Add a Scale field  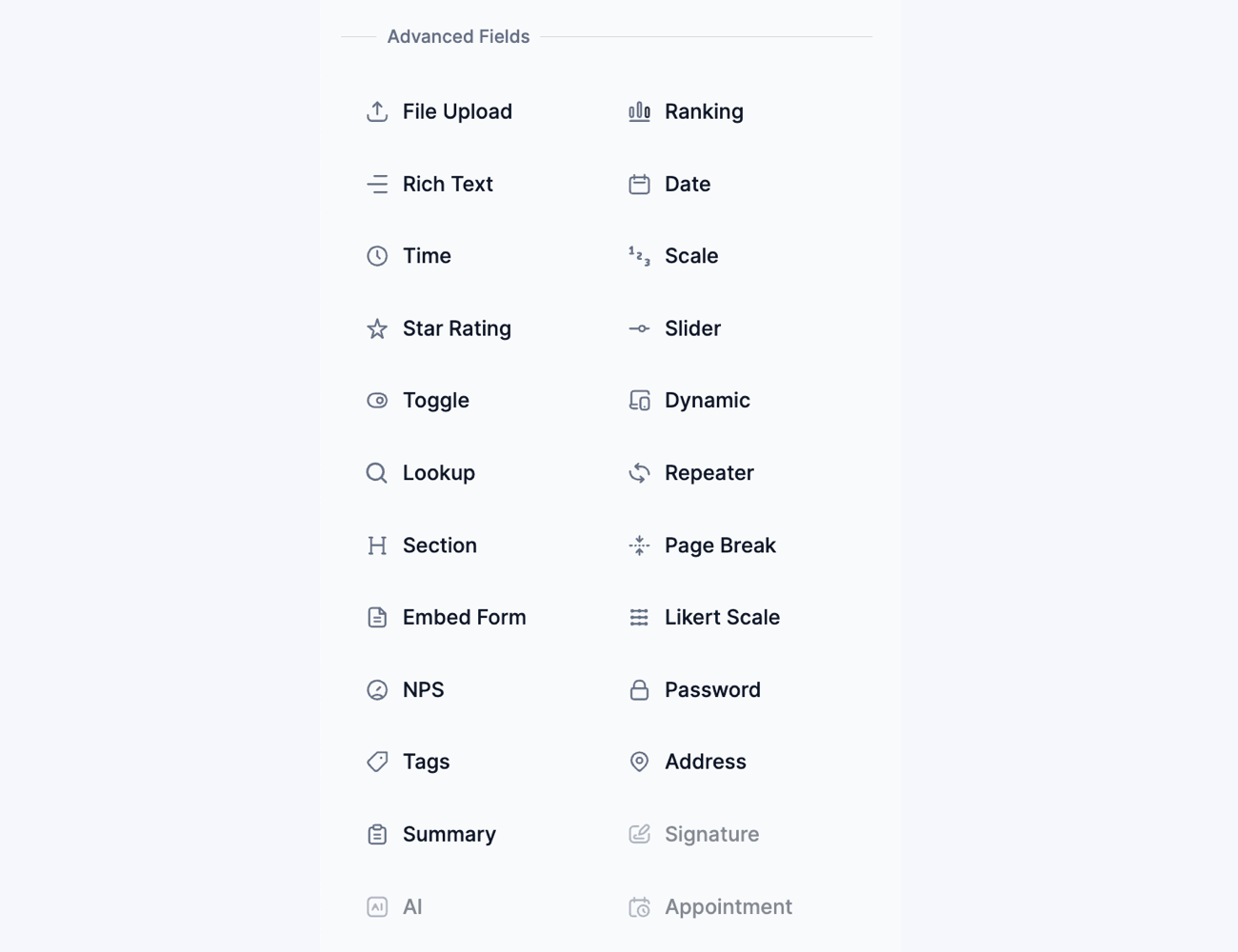(x=690, y=256)
